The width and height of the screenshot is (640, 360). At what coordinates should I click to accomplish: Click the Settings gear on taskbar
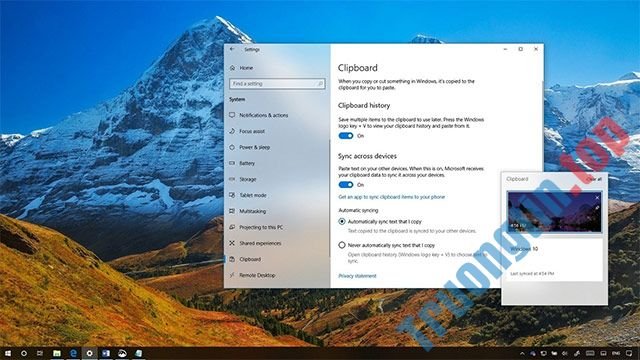coord(89,353)
